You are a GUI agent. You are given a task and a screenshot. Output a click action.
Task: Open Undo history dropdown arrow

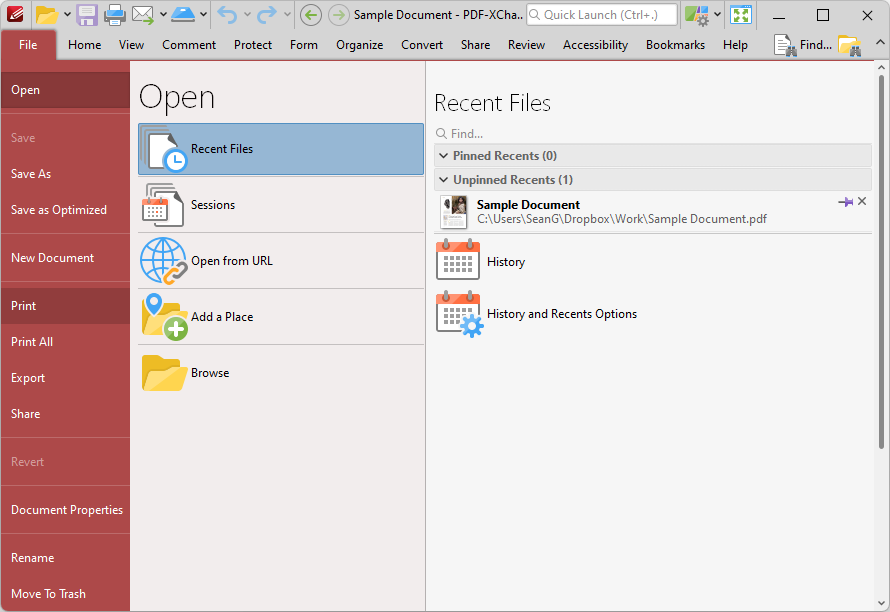tap(247, 15)
